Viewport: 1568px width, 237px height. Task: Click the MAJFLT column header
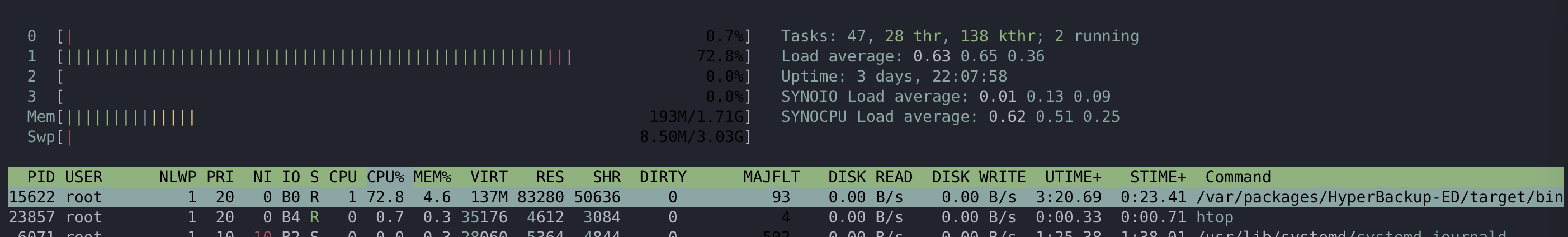771,177
